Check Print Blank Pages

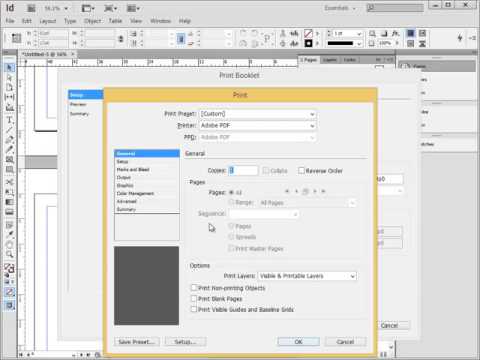(194, 298)
